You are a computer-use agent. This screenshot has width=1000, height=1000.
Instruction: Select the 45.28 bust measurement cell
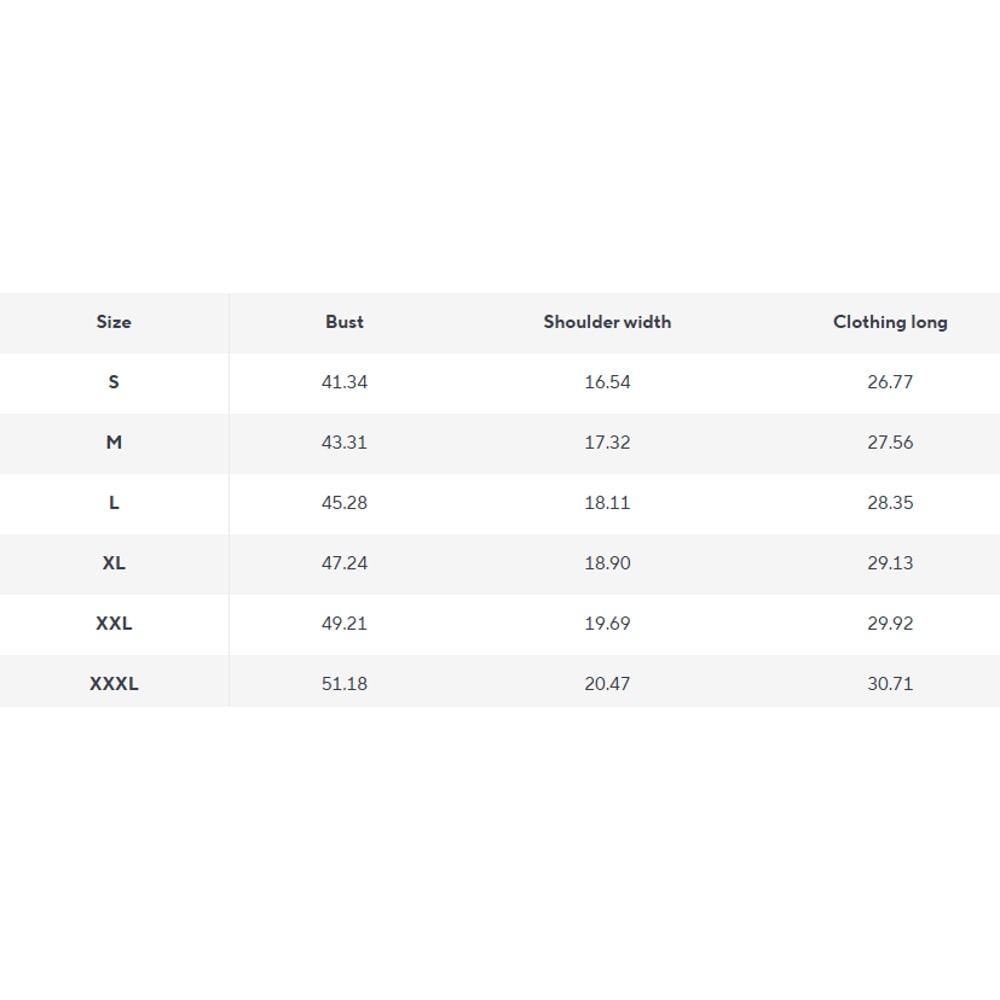[x=344, y=503]
